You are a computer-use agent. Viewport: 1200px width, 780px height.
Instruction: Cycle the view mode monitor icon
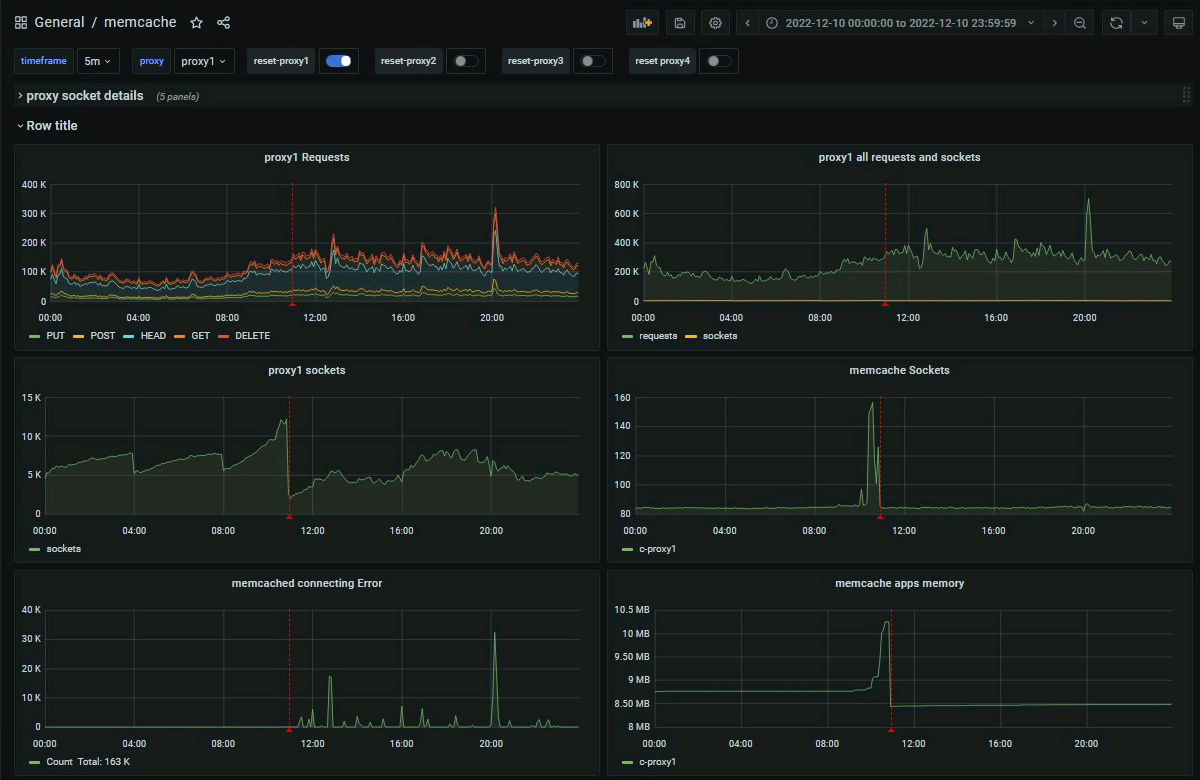(1179, 23)
